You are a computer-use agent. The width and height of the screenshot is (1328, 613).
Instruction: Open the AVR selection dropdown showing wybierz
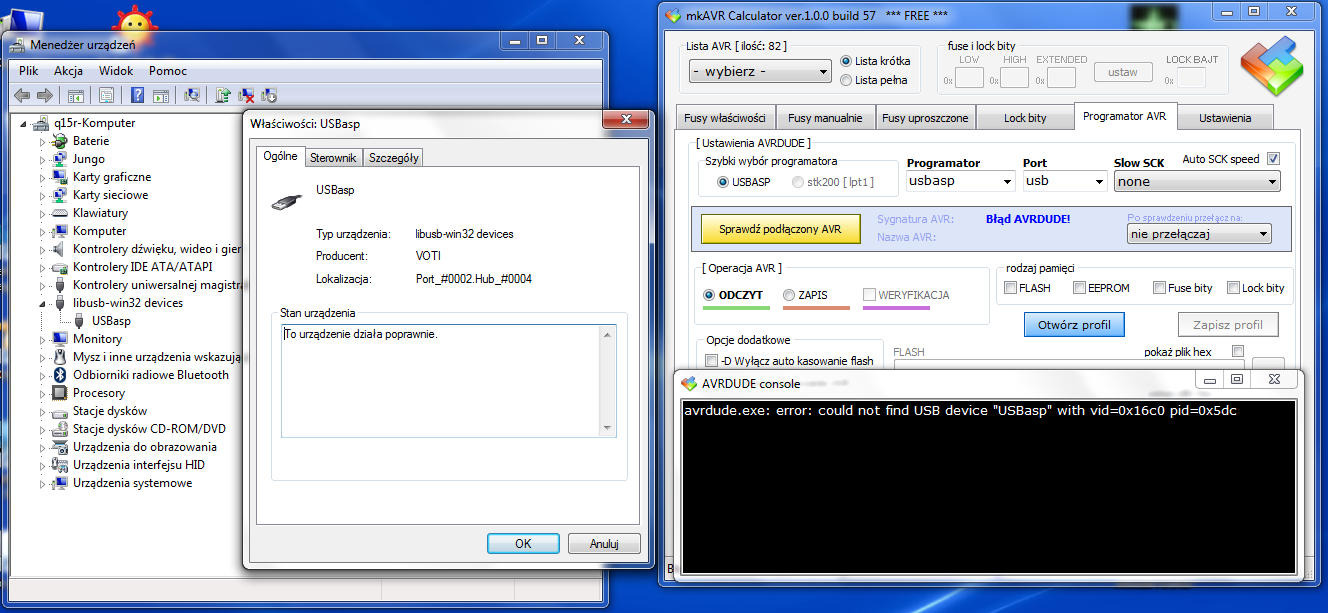pyautogui.click(x=760, y=71)
